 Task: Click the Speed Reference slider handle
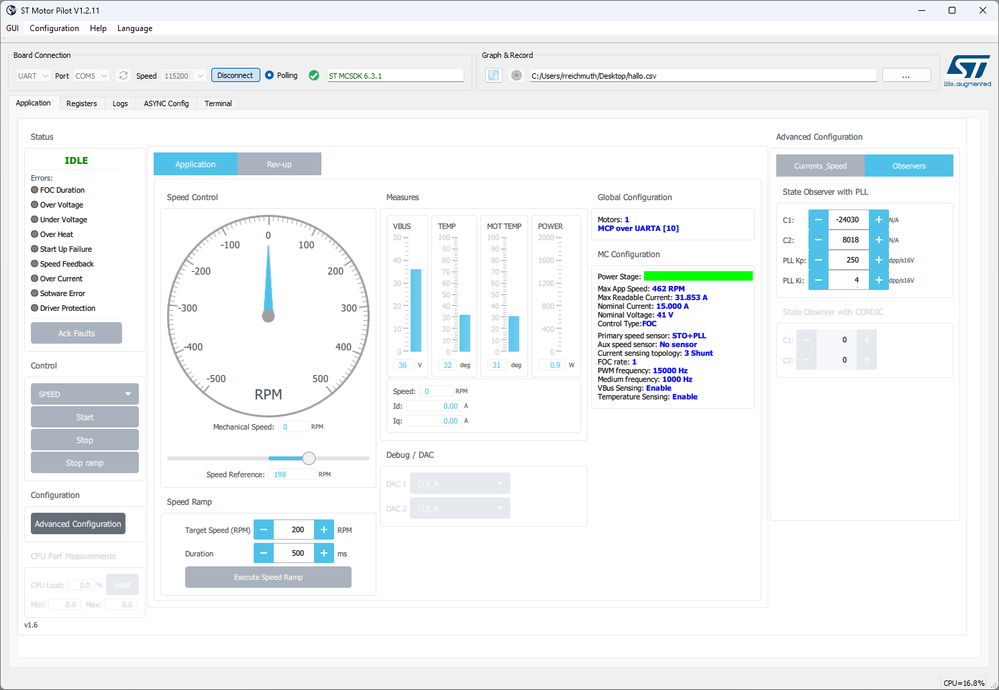309,458
